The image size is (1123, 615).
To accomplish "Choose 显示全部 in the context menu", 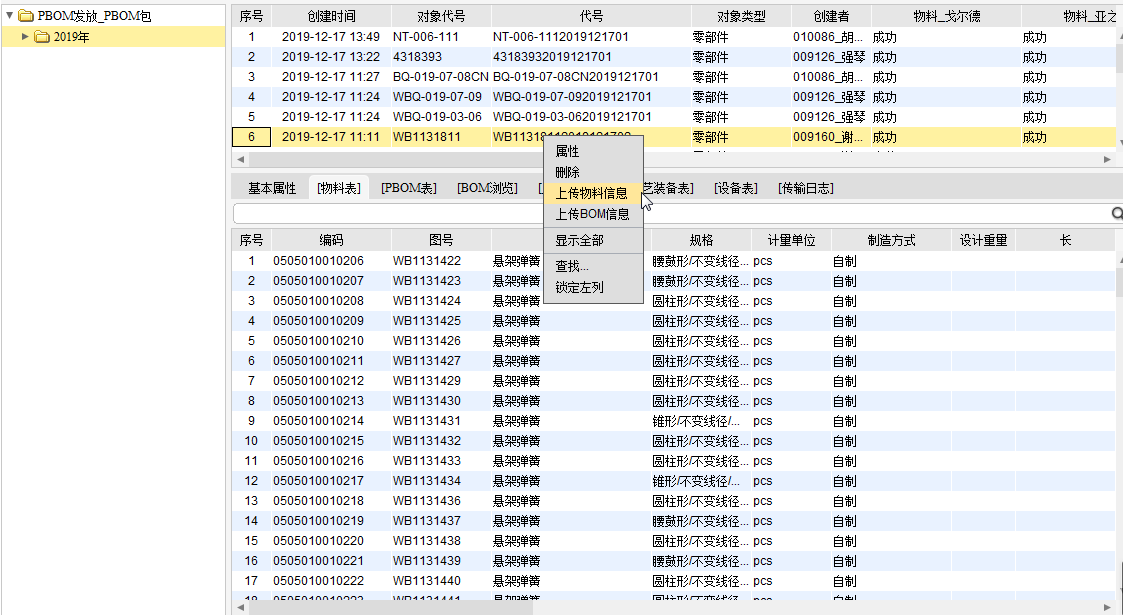I will pyautogui.click(x=580, y=241).
